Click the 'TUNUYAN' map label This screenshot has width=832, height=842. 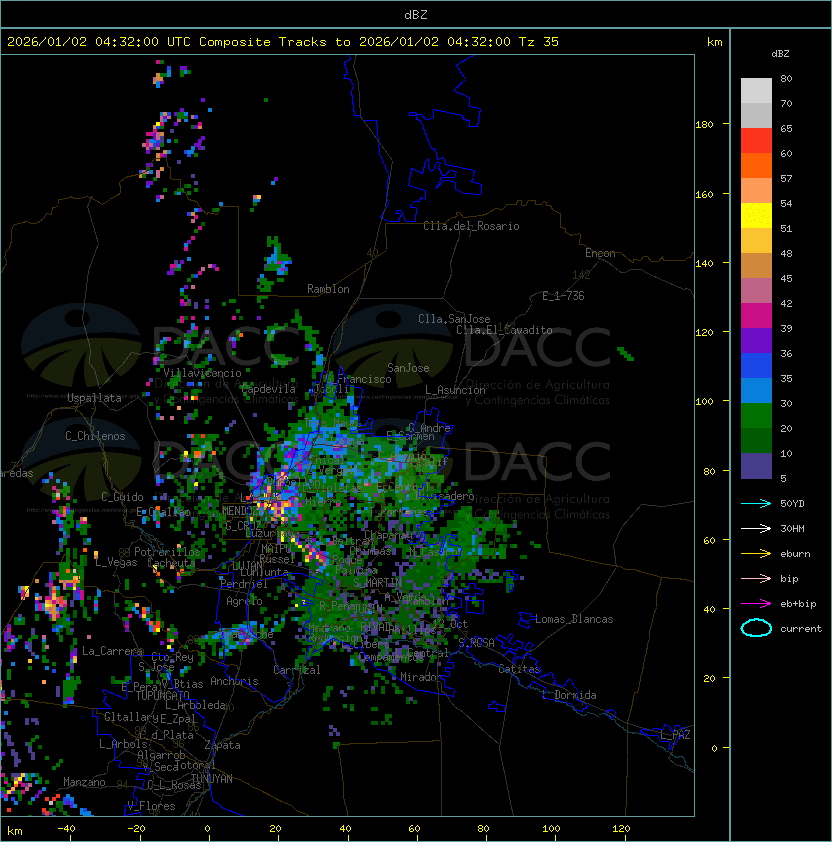pyautogui.click(x=212, y=779)
